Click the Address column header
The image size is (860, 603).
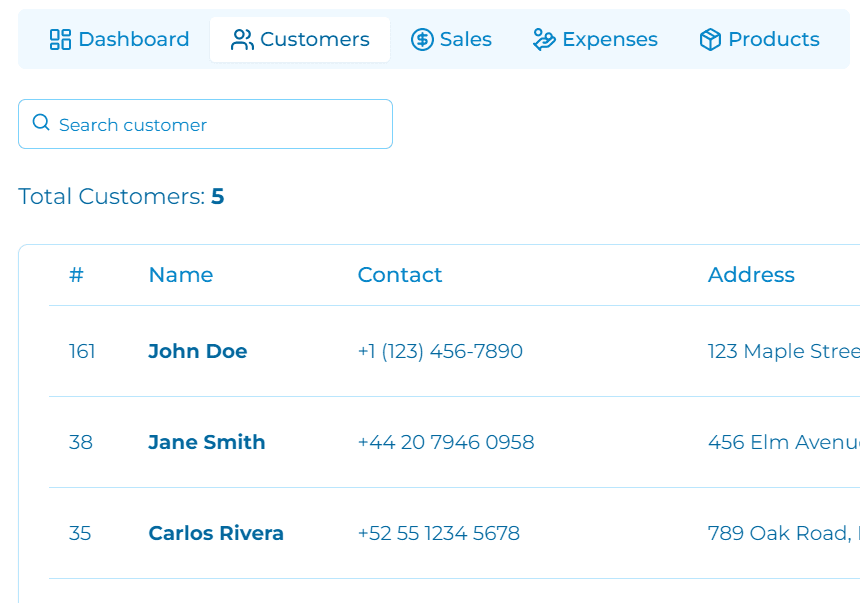point(750,275)
